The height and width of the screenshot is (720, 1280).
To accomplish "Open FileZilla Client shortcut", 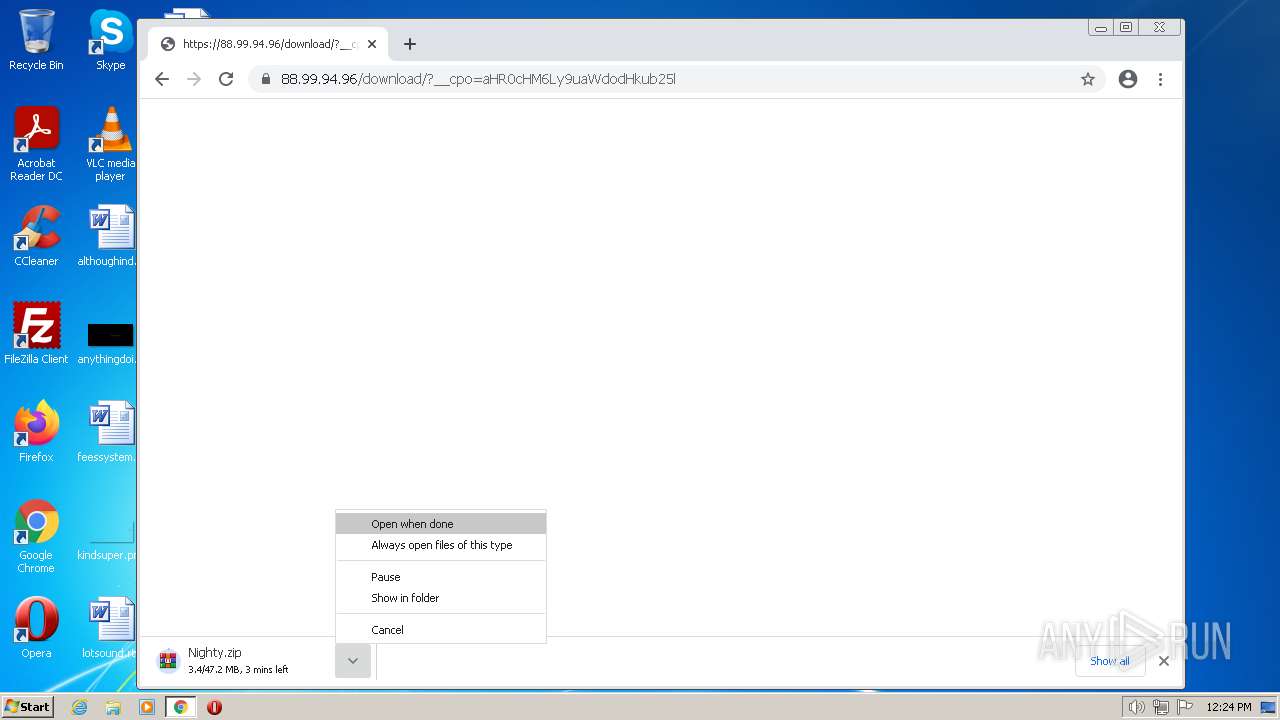I will (36, 333).
